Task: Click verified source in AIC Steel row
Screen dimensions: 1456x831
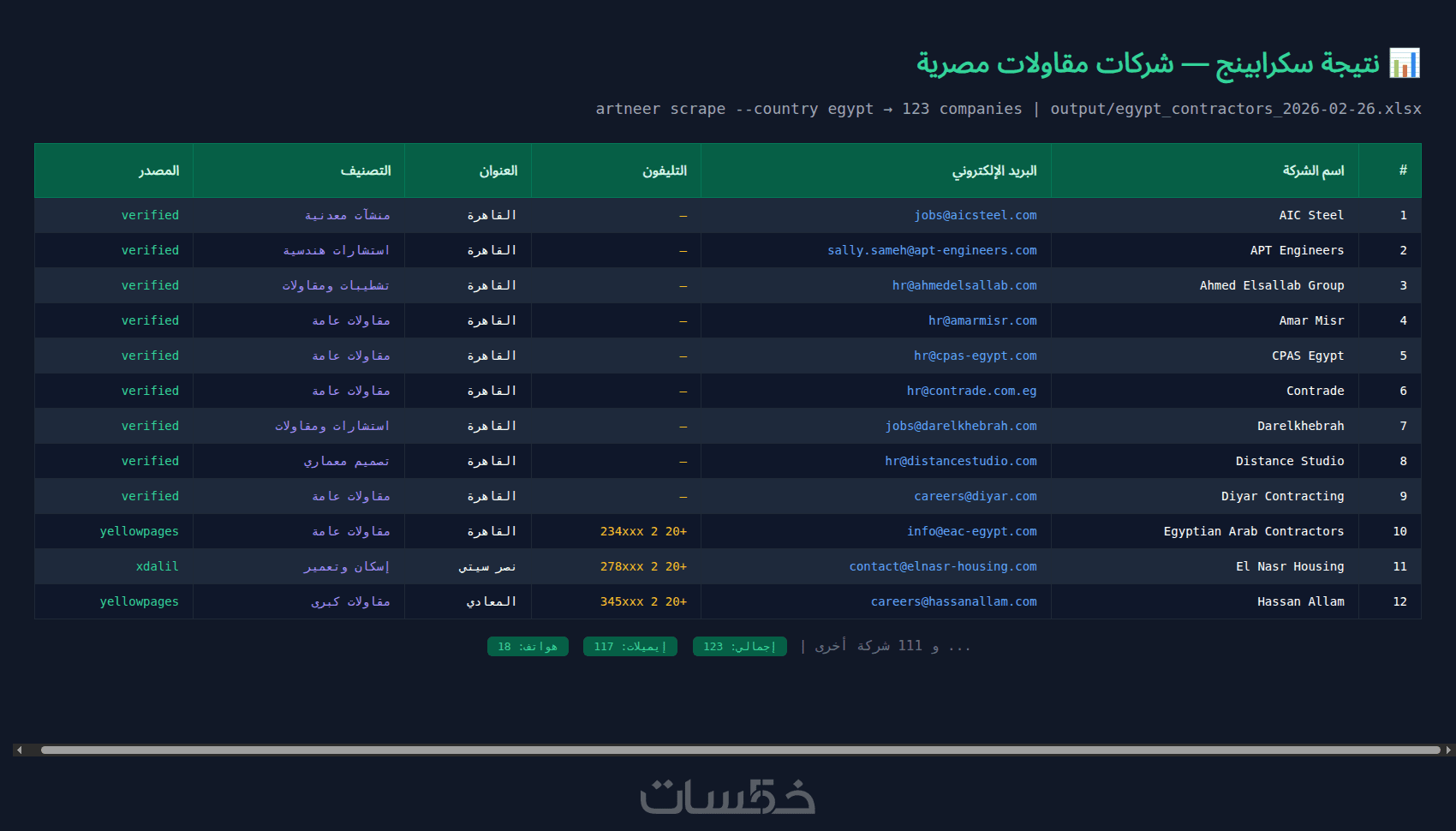Action: tap(150, 215)
